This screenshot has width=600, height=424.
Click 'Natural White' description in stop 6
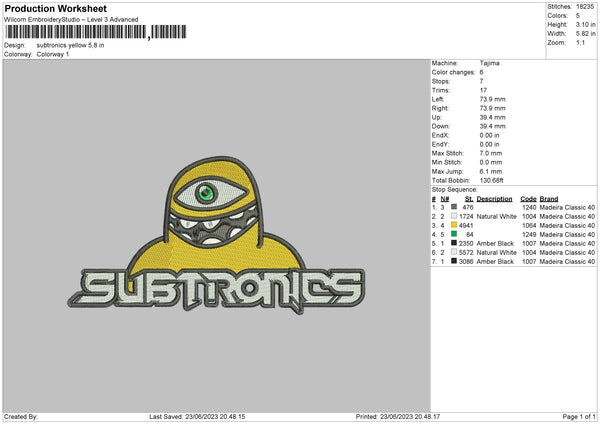coord(496,253)
